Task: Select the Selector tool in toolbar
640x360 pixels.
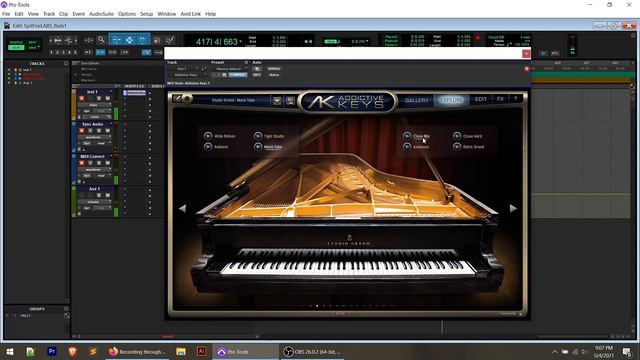Action: click(129, 40)
